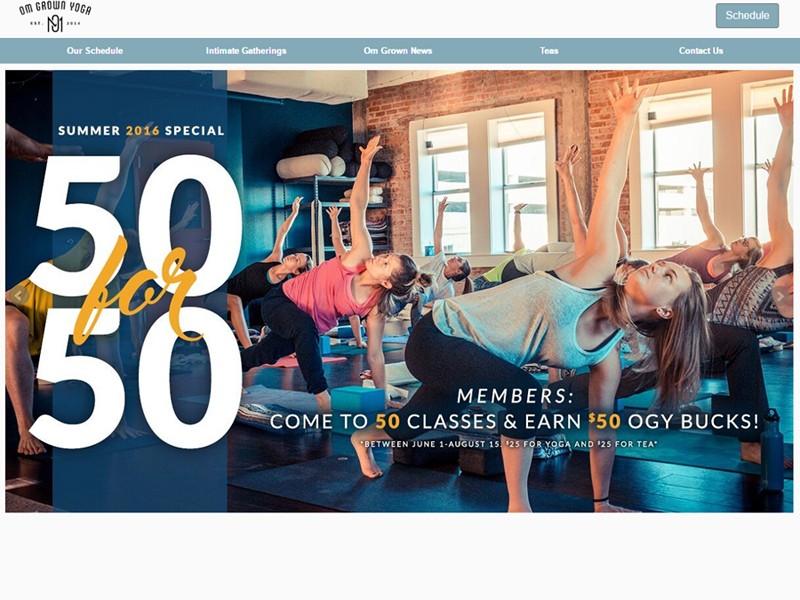800x600 pixels.
Task: Click the Summer 2016 Special heading
Action: coord(141,131)
